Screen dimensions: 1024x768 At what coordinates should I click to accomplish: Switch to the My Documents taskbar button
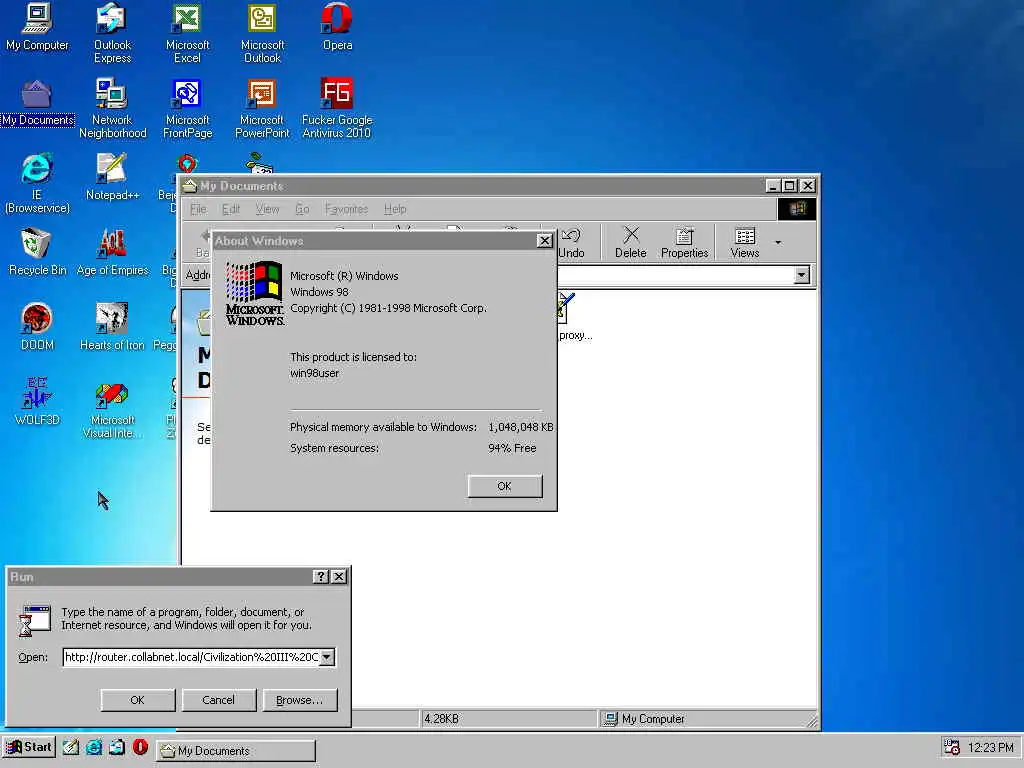pyautogui.click(x=236, y=751)
